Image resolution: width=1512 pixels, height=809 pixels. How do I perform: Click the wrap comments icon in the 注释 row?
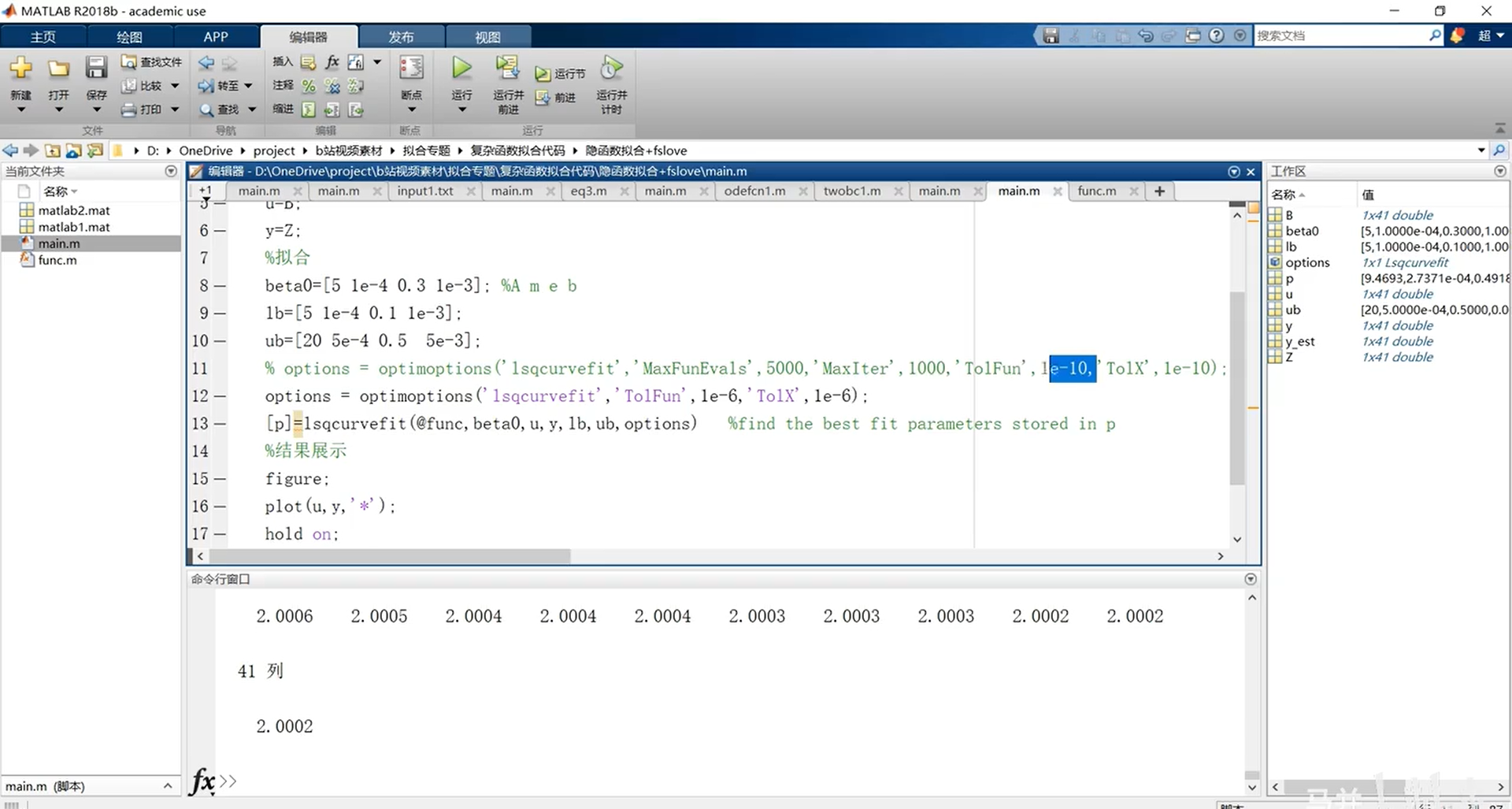[x=356, y=86]
